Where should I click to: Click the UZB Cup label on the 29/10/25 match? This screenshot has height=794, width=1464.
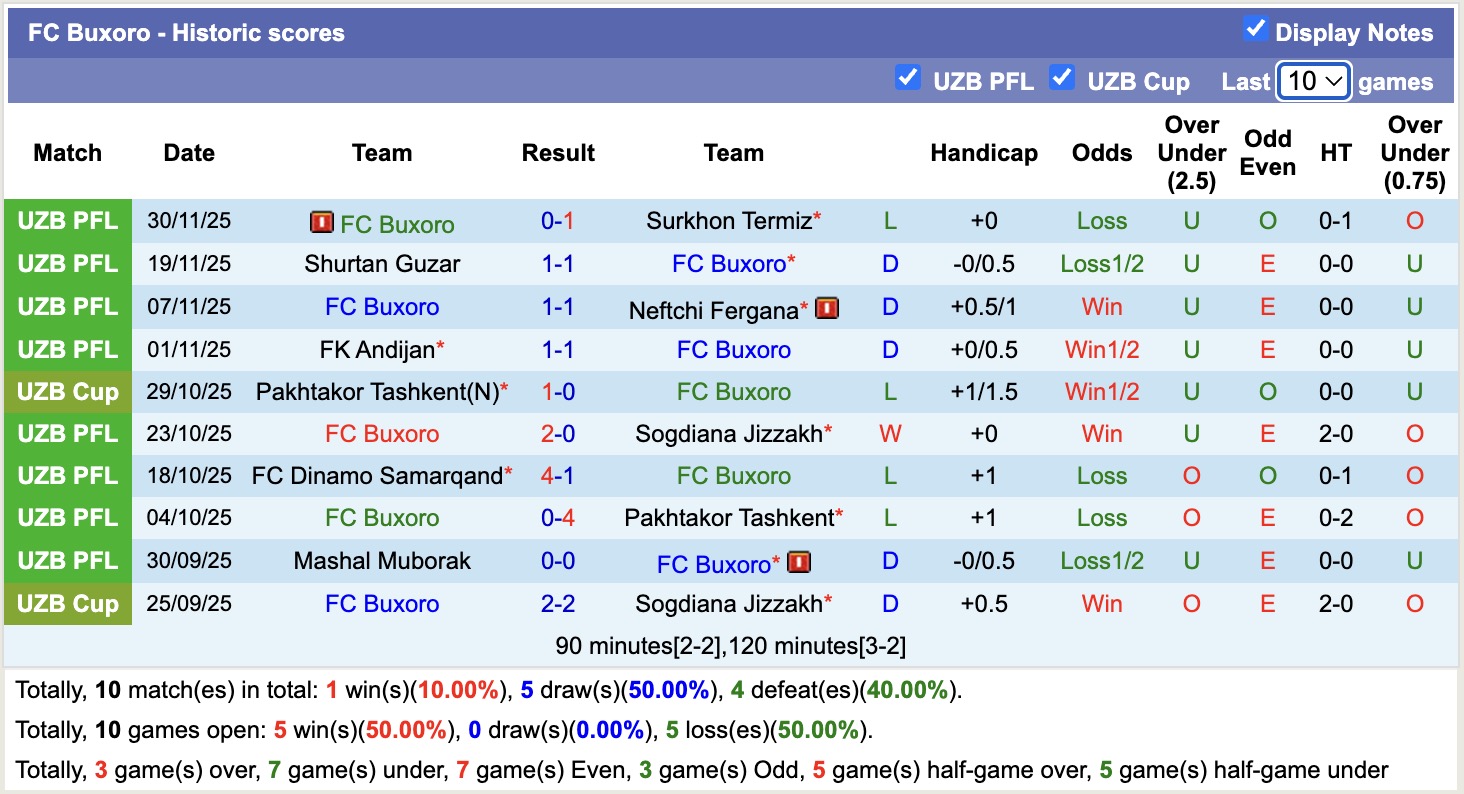[x=67, y=392]
